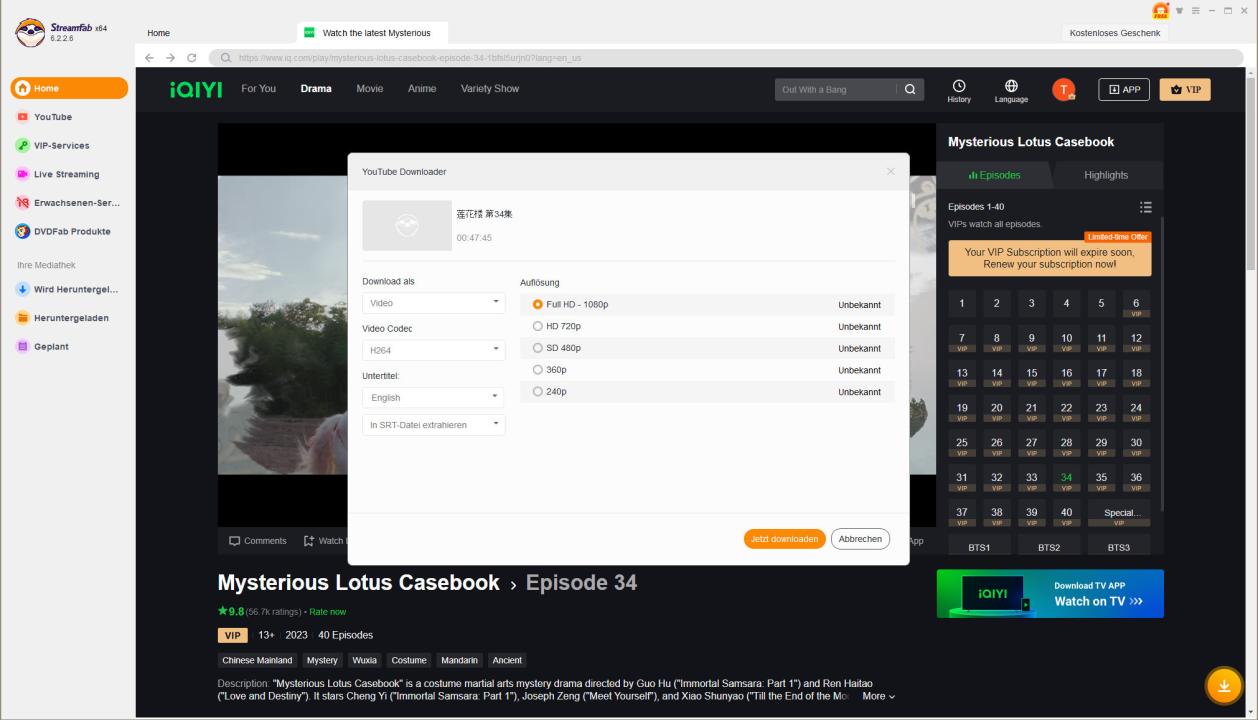Click Jetzt downloaden button

(785, 539)
